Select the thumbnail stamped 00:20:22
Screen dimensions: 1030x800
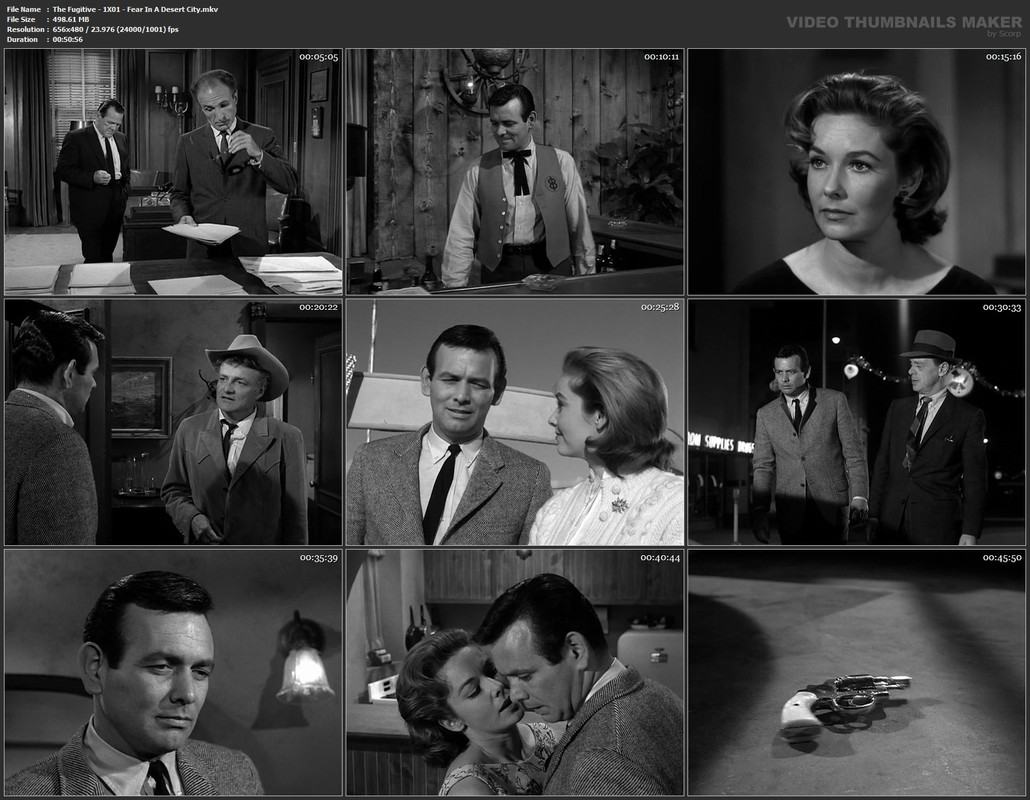point(173,422)
